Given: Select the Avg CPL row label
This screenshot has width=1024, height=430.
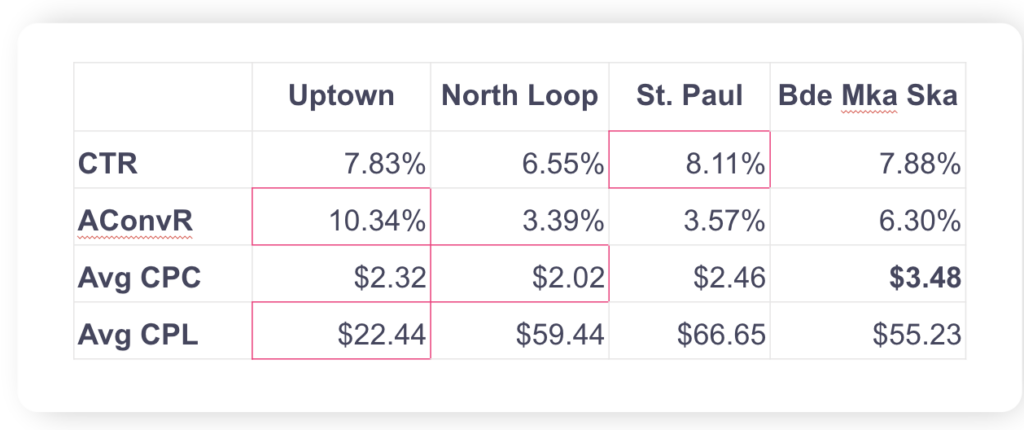Looking at the screenshot, I should point(138,332).
